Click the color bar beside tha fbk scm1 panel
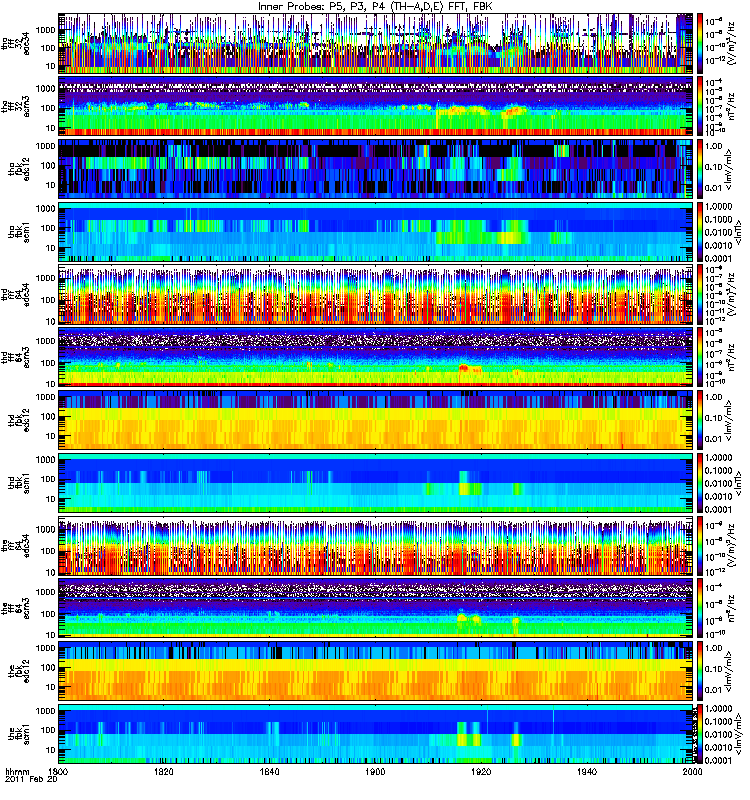Screen dimensions: 750x800 click(700, 232)
